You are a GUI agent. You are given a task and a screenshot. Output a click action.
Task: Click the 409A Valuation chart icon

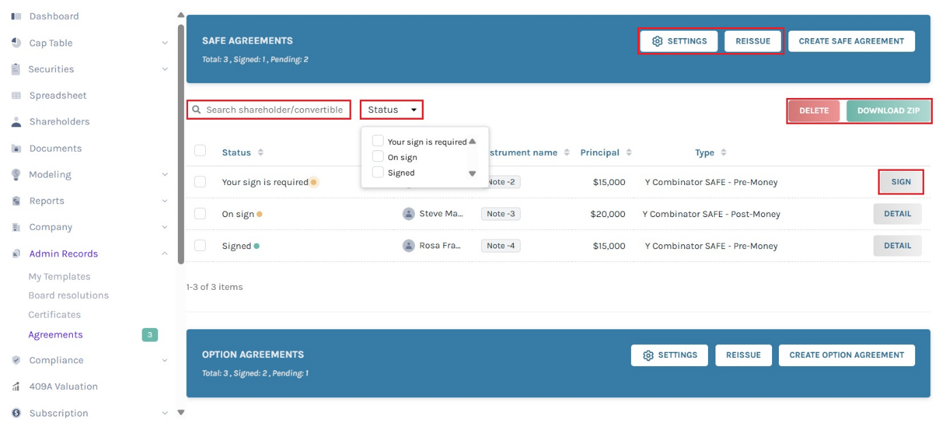tap(16, 387)
